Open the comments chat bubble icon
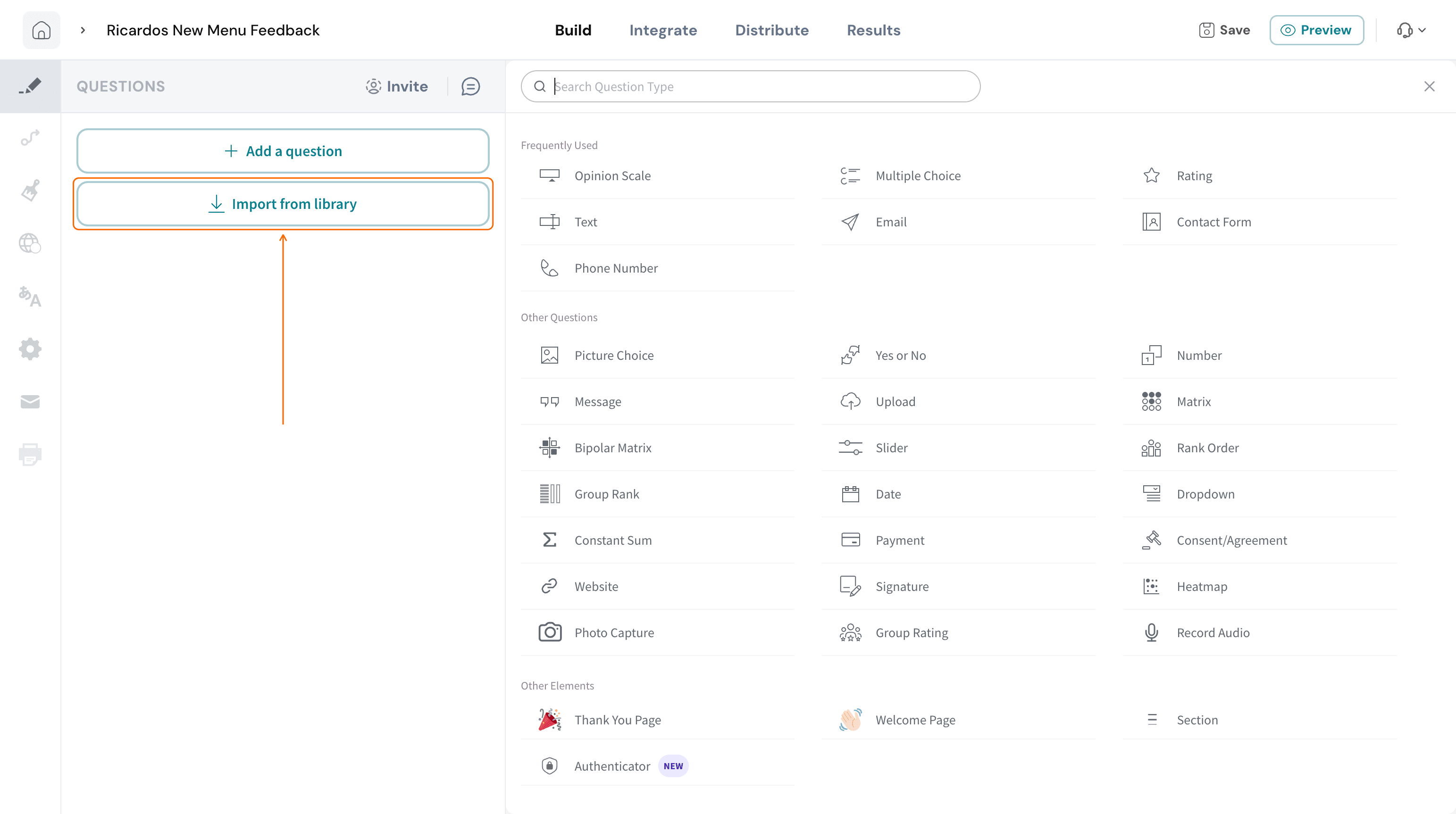The width and height of the screenshot is (1456, 814). click(x=470, y=86)
